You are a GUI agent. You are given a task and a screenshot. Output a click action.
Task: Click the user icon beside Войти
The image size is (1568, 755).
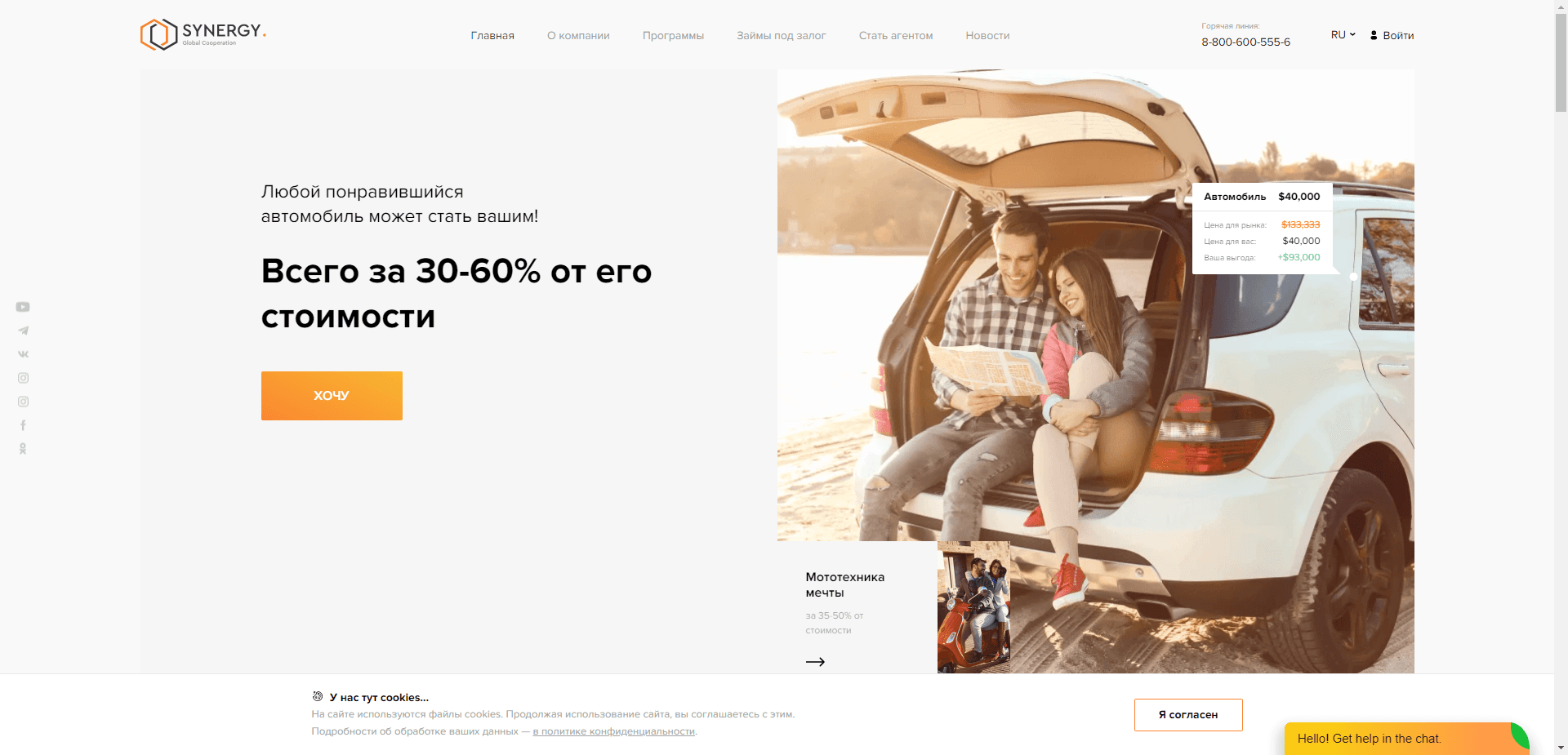(x=1374, y=35)
